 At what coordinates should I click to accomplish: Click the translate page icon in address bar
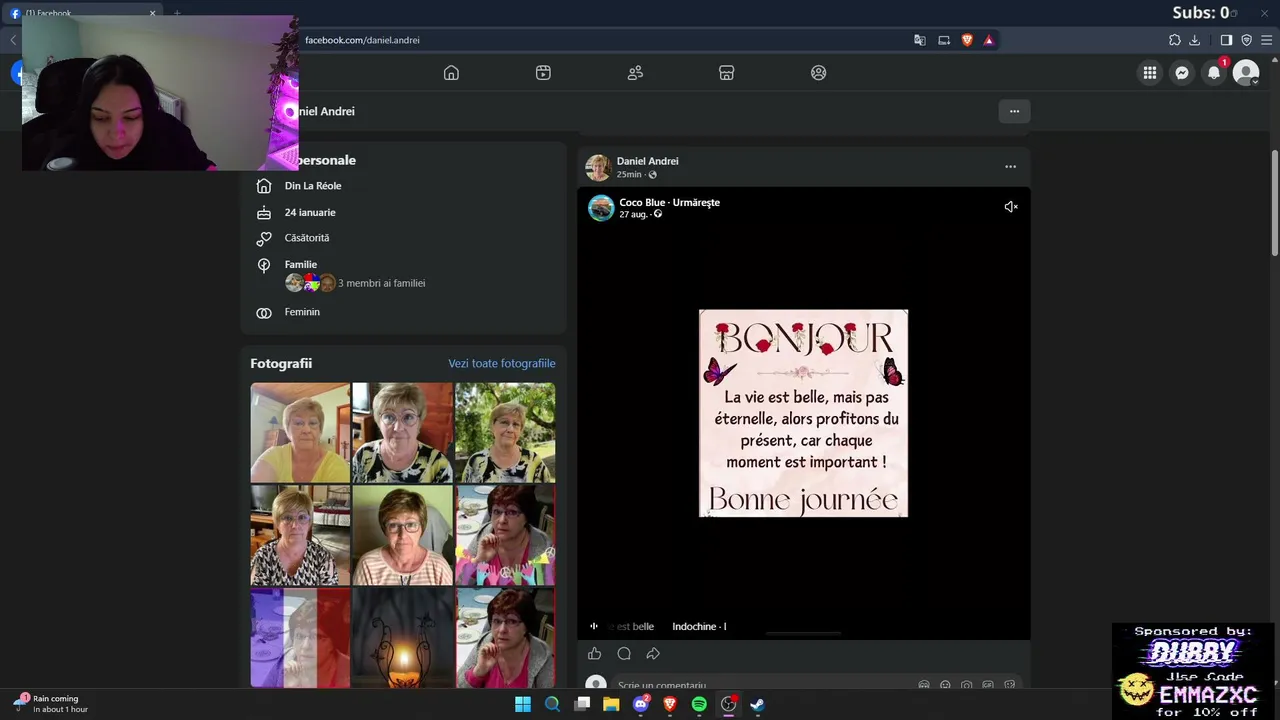click(919, 40)
